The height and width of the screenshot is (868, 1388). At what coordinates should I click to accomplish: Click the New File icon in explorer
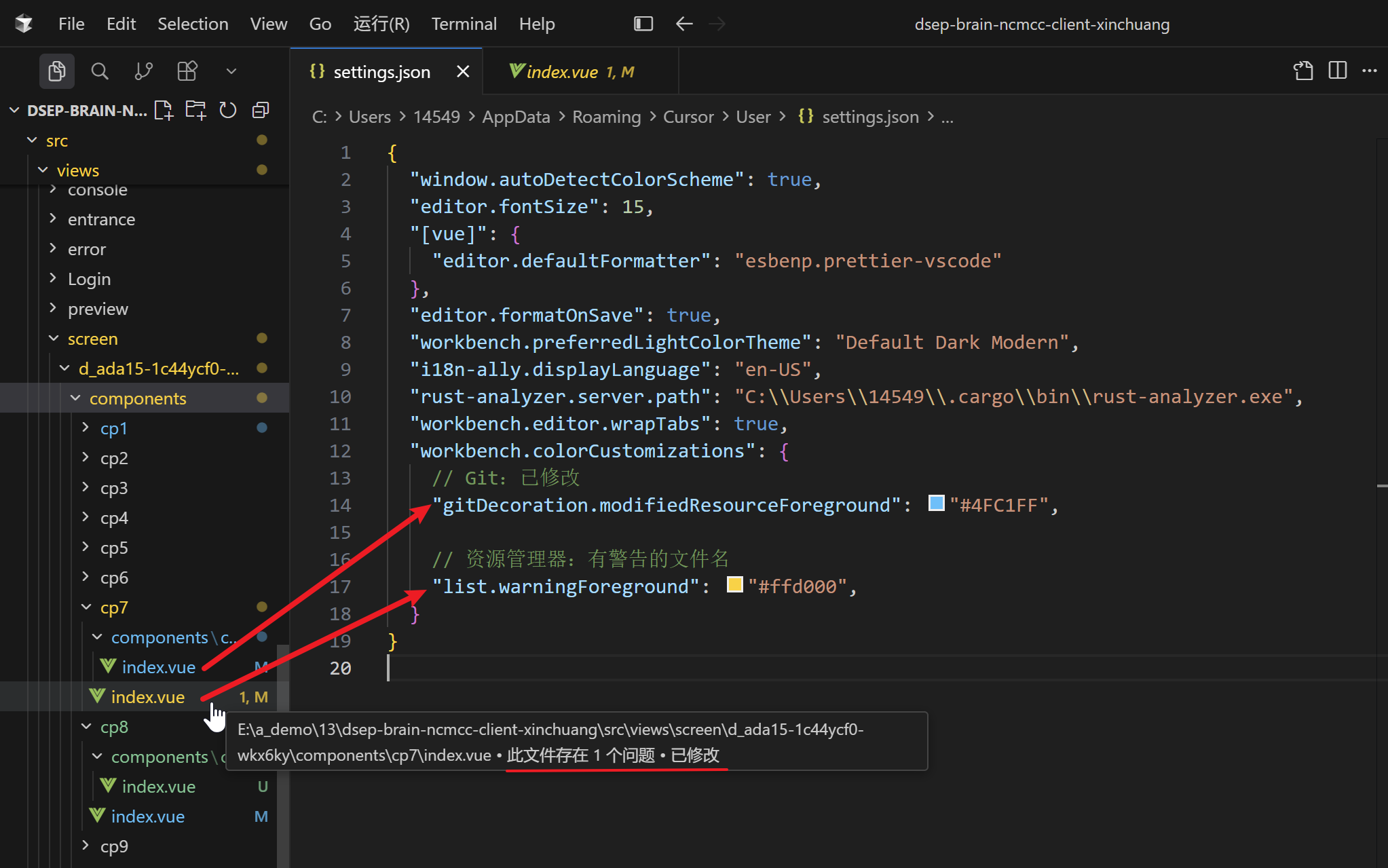coord(164,110)
